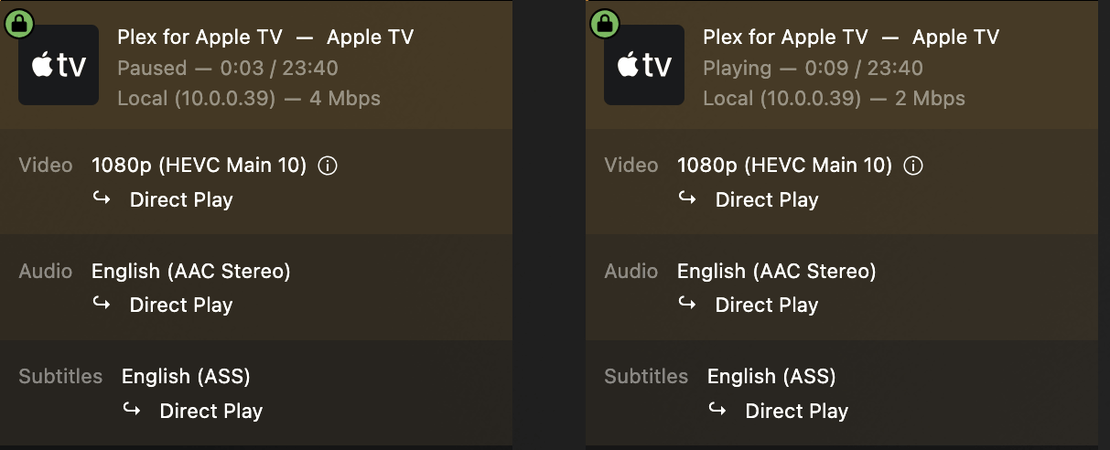Click the green lock icon on the paused session
This screenshot has width=1110, height=450.
coord(19,24)
